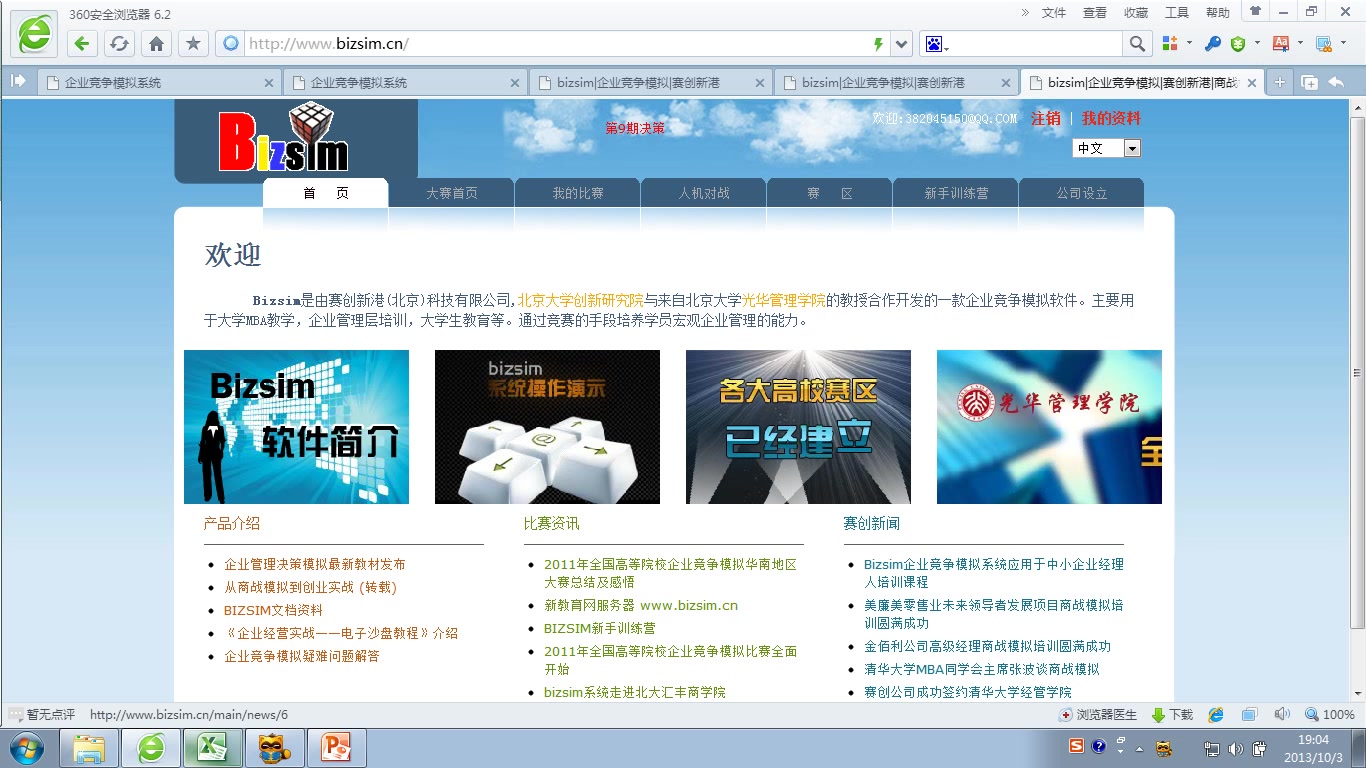Open the 中文 language dropdown
The width and height of the screenshot is (1366, 768).
pyautogui.click(x=1106, y=148)
